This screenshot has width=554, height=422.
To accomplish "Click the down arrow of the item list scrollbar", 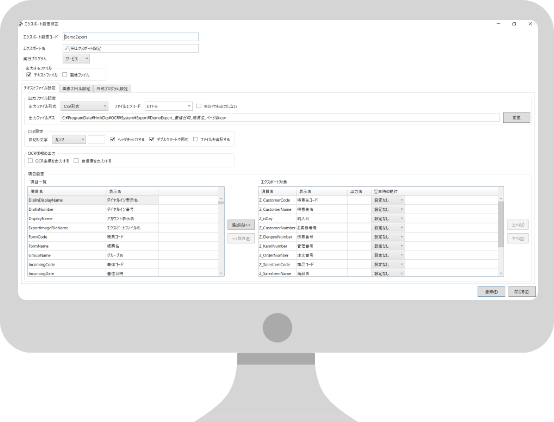I will pyautogui.click(x=221, y=273).
